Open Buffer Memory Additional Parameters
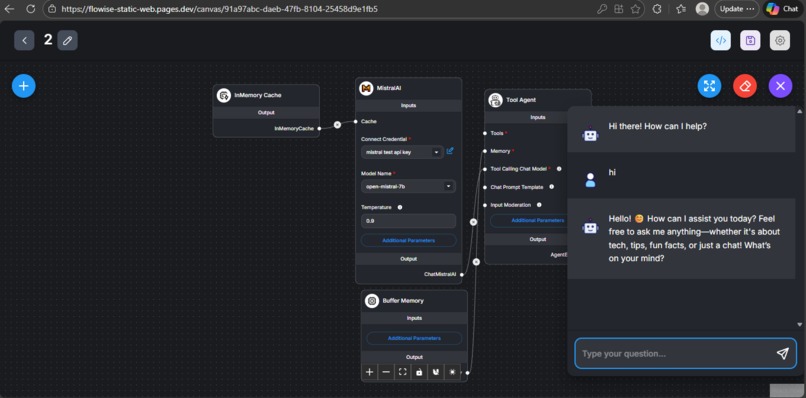806x398 pixels. point(414,338)
